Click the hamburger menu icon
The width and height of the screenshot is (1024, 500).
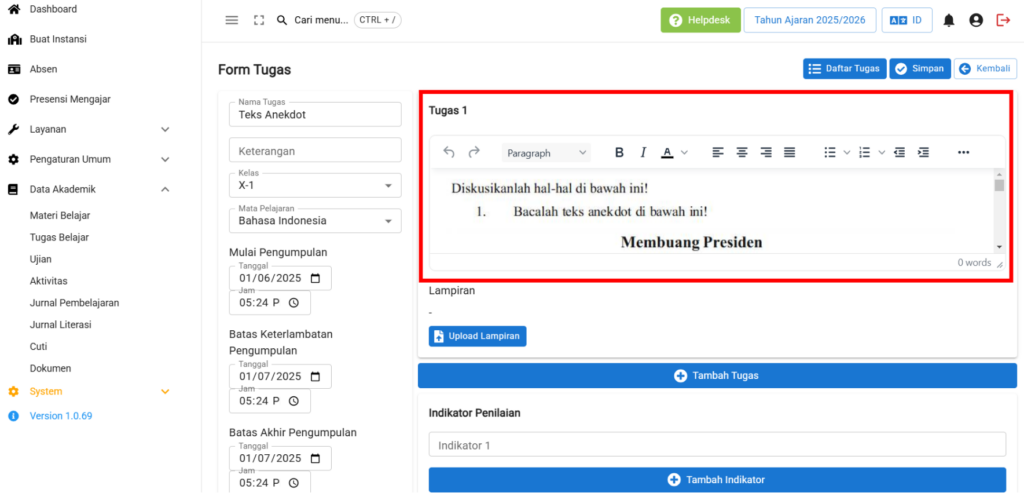[232, 20]
